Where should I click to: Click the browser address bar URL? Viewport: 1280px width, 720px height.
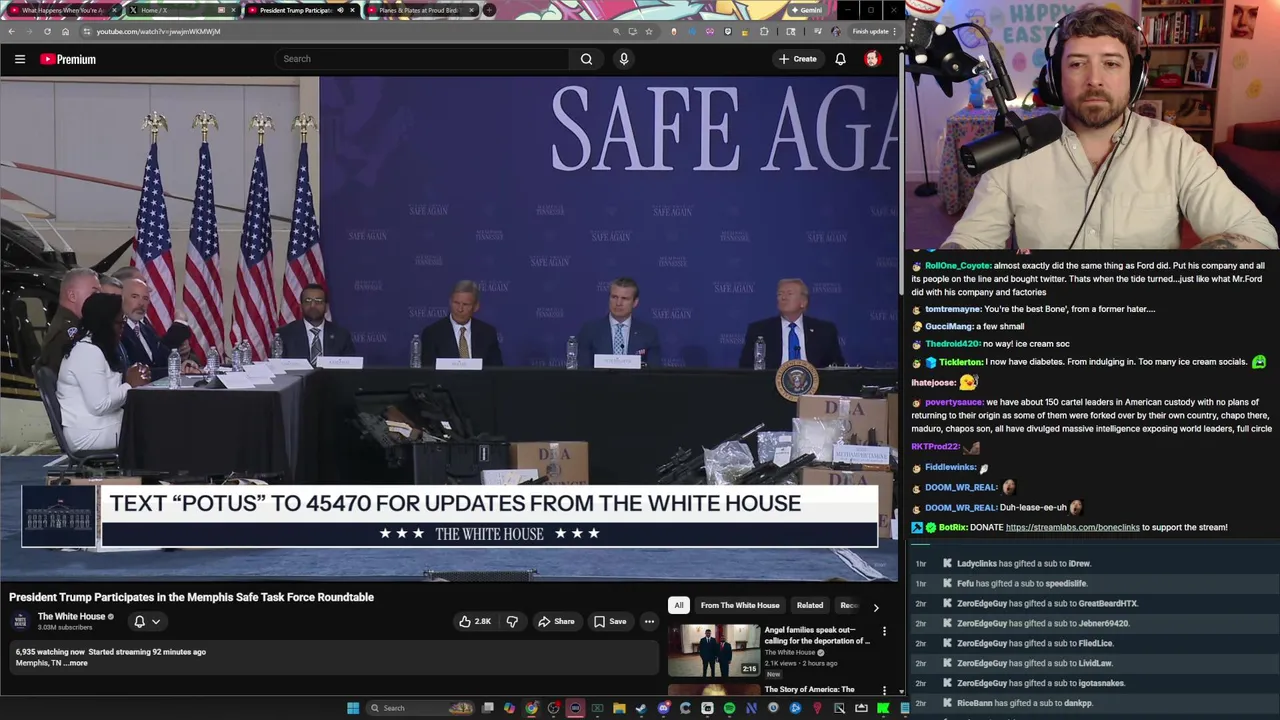pyautogui.click(x=158, y=31)
